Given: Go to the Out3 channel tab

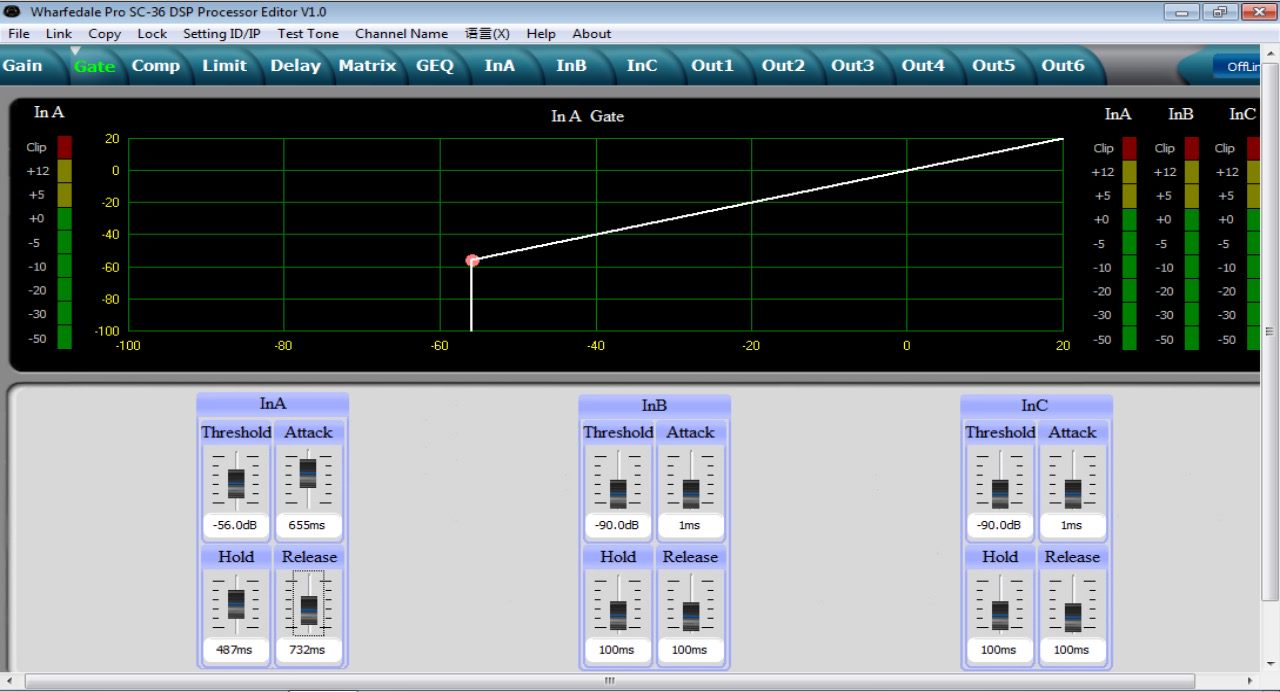Looking at the screenshot, I should 852,66.
